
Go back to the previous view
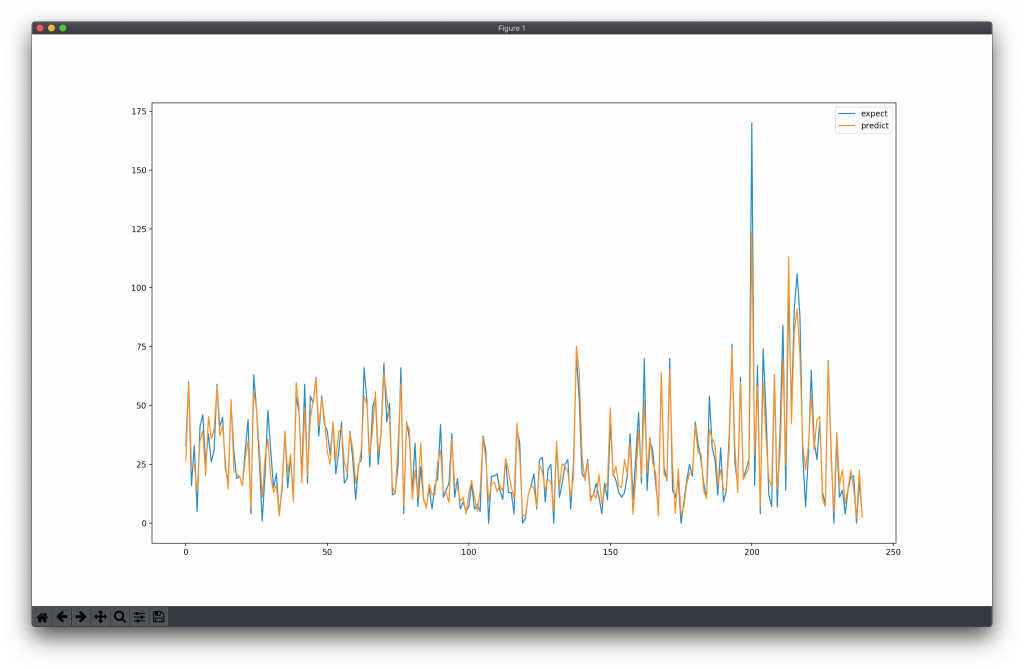coord(62,617)
